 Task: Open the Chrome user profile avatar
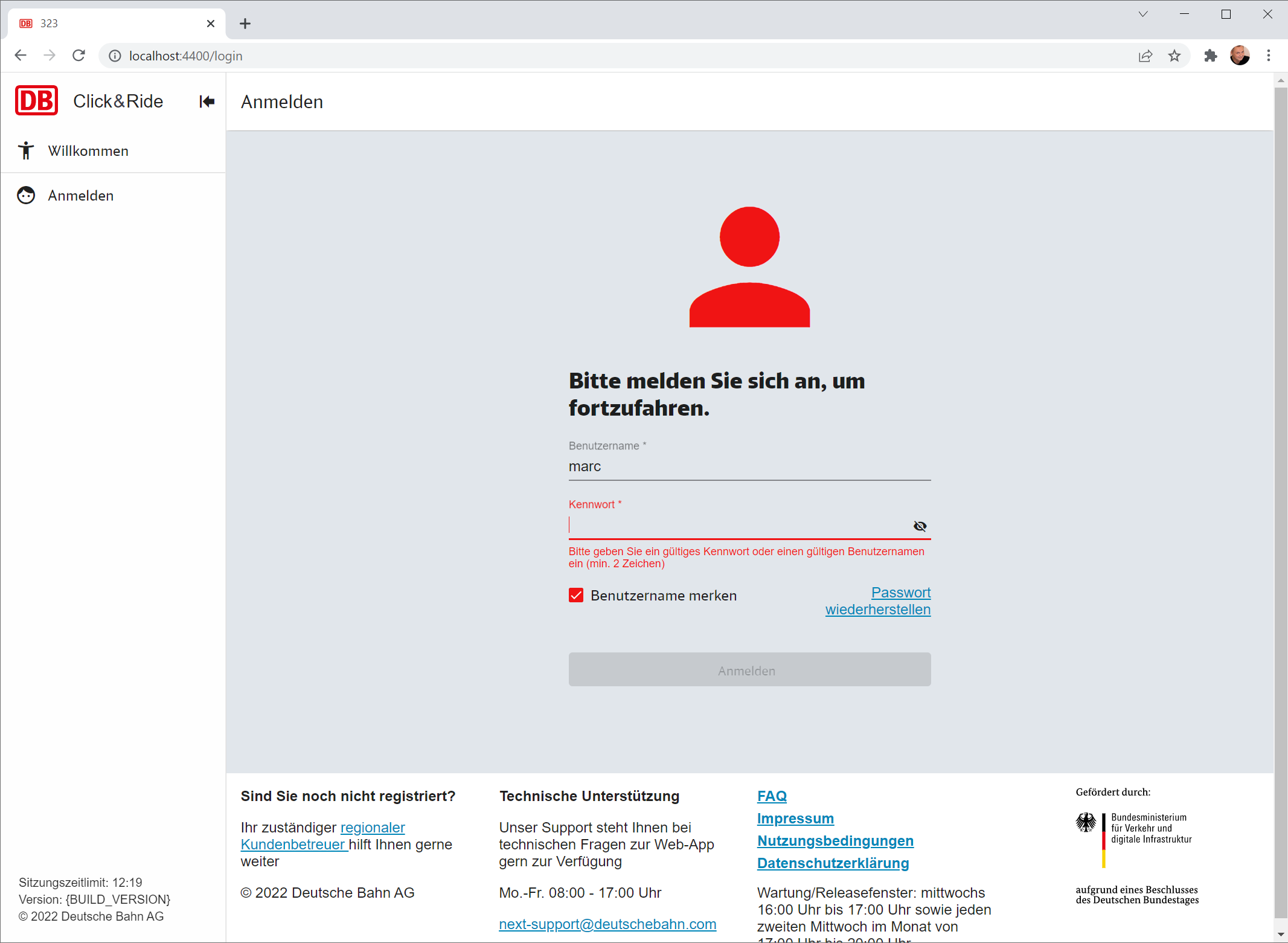pyautogui.click(x=1239, y=56)
